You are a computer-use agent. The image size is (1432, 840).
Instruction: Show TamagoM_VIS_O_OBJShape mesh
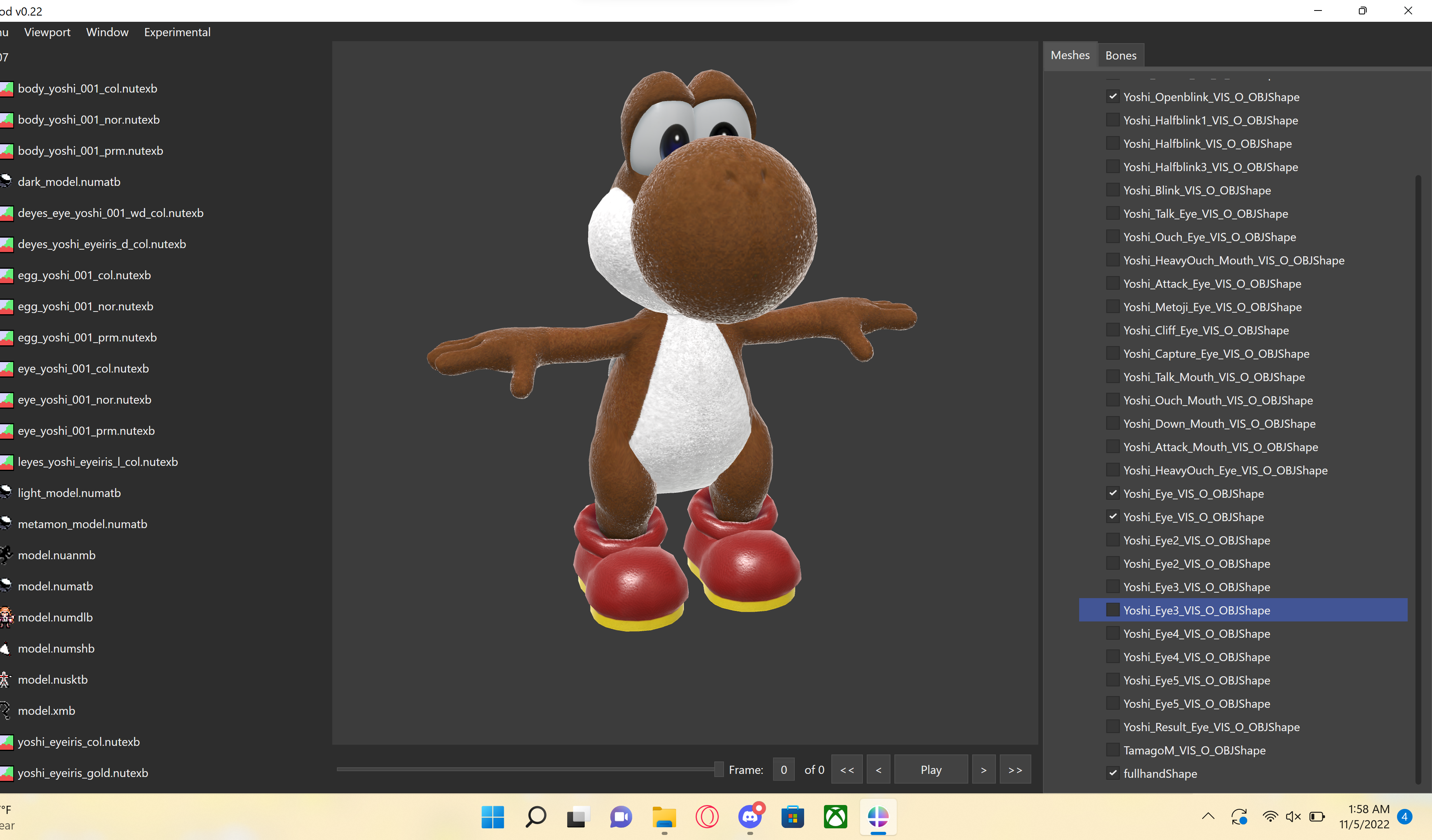pyautogui.click(x=1113, y=750)
